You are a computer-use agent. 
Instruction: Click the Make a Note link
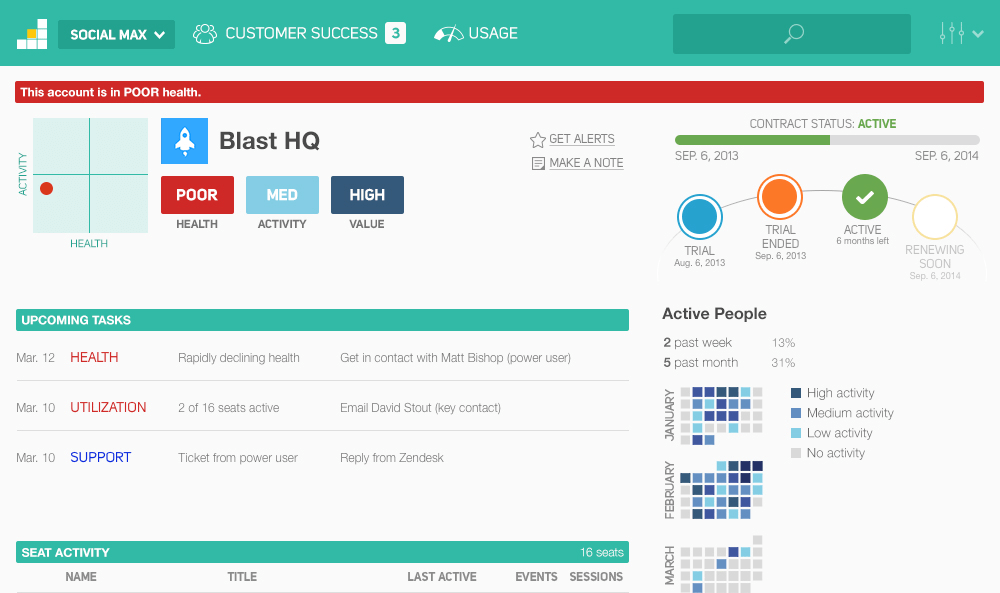[x=585, y=163]
